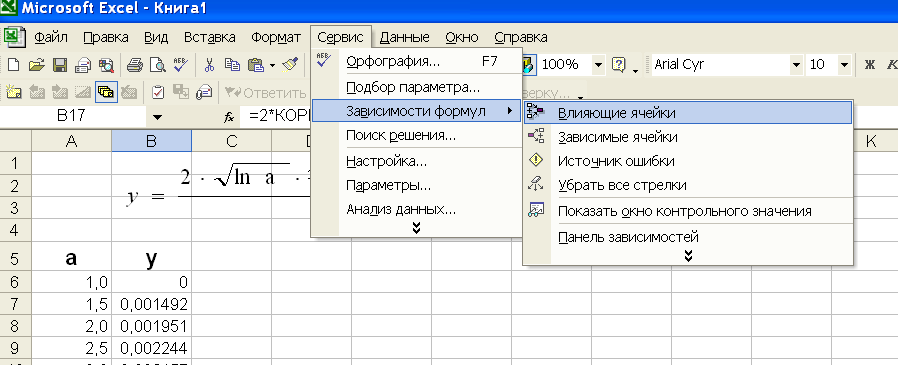Select Источник ошибки in submenu
898x365 pixels.
pyautogui.click(x=688, y=161)
